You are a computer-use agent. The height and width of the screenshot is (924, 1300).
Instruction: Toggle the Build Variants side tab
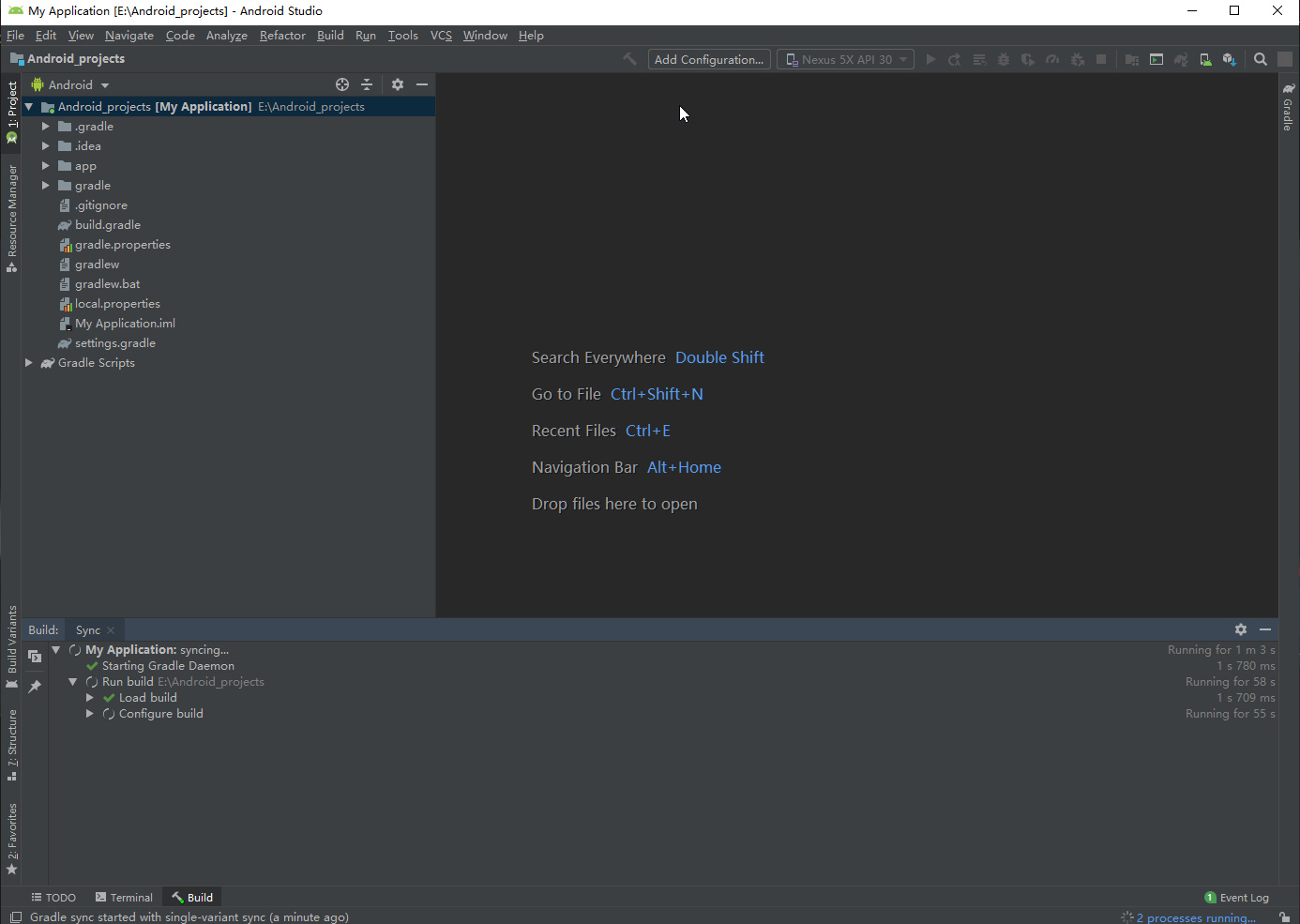(x=11, y=647)
